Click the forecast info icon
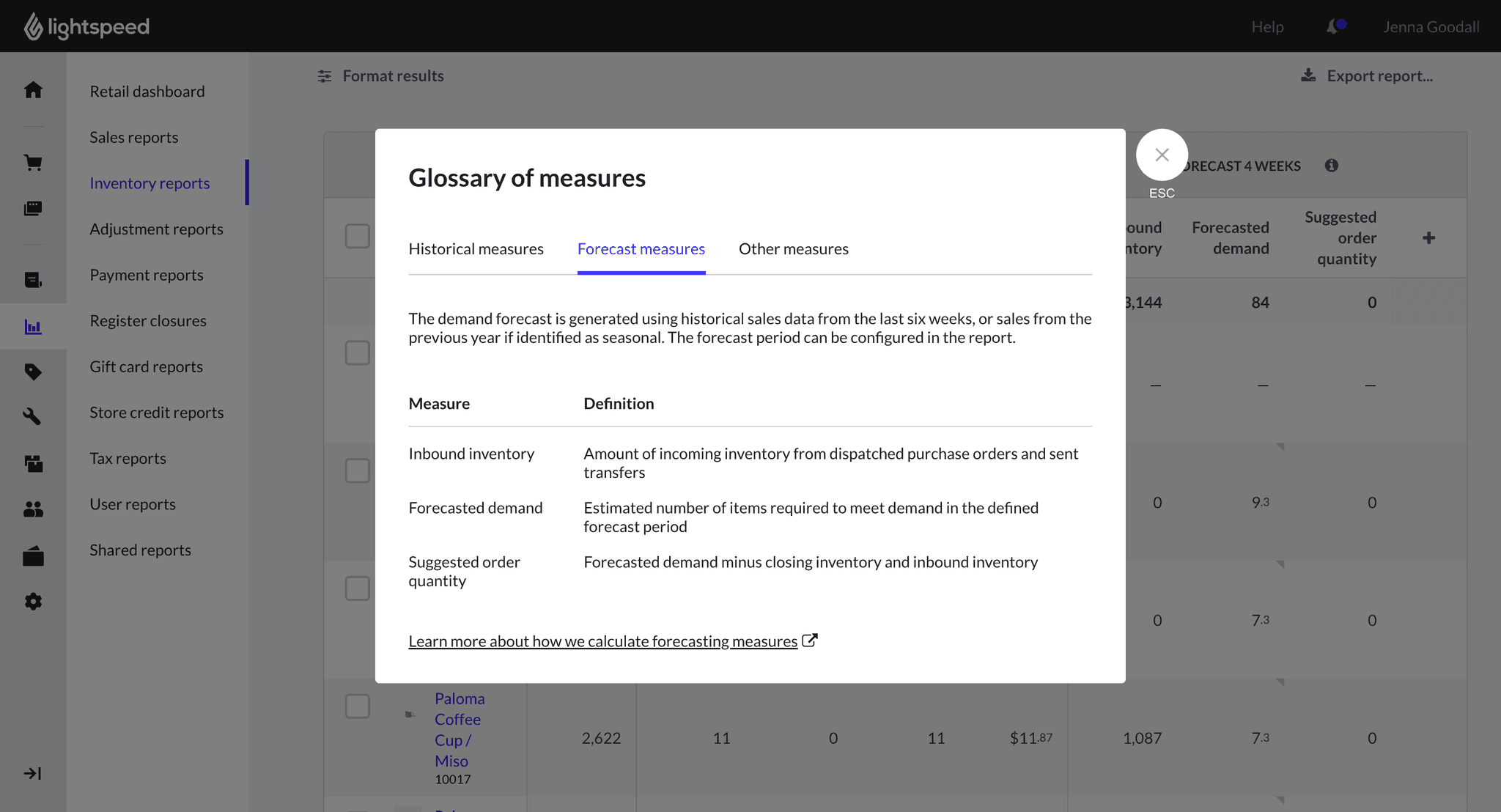Viewport: 1501px width, 812px height. point(1332,166)
